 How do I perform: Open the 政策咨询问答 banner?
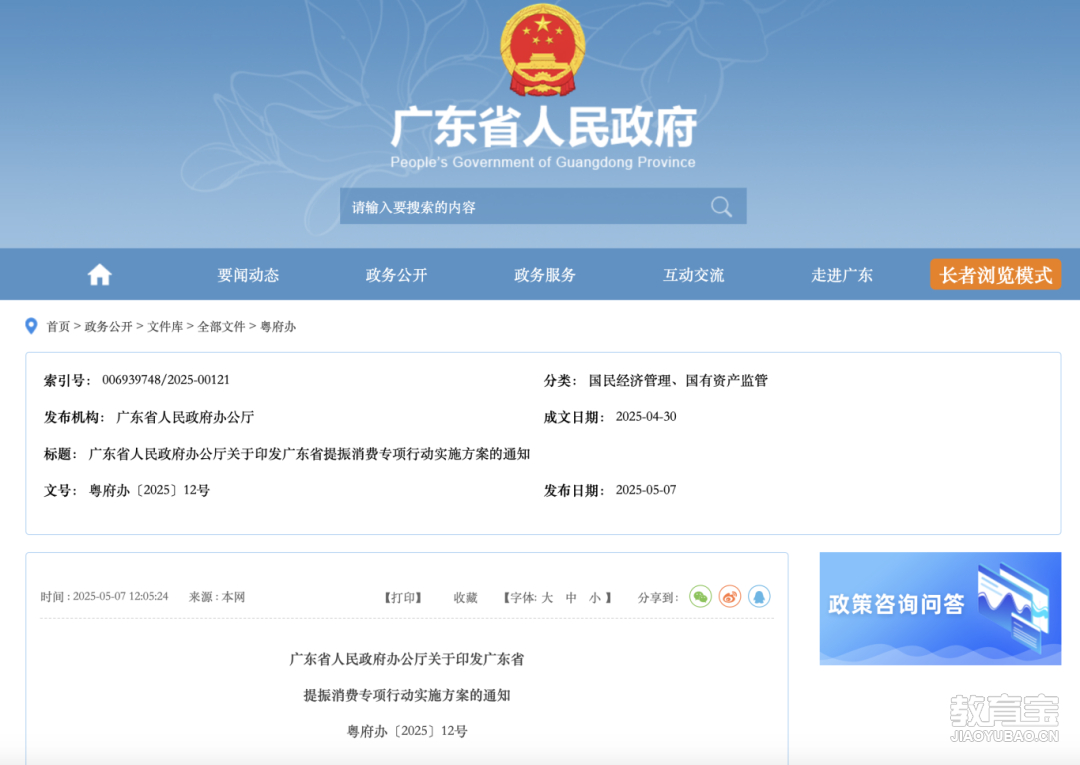pyautogui.click(x=940, y=608)
